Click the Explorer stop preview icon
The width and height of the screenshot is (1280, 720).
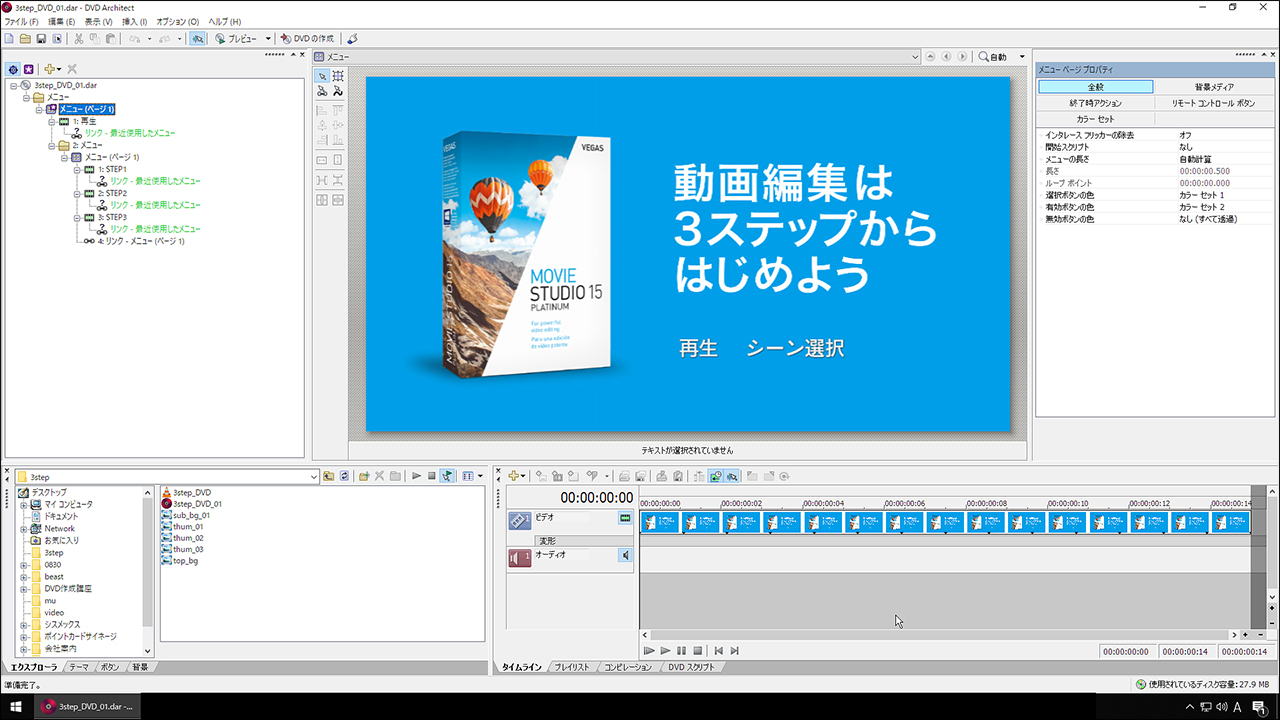coord(431,476)
